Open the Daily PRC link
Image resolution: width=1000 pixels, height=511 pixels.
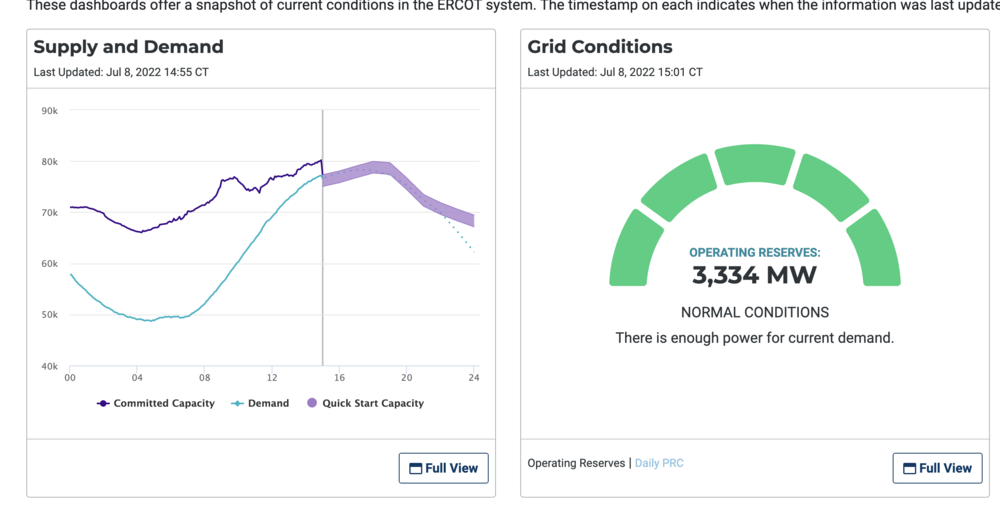click(659, 463)
